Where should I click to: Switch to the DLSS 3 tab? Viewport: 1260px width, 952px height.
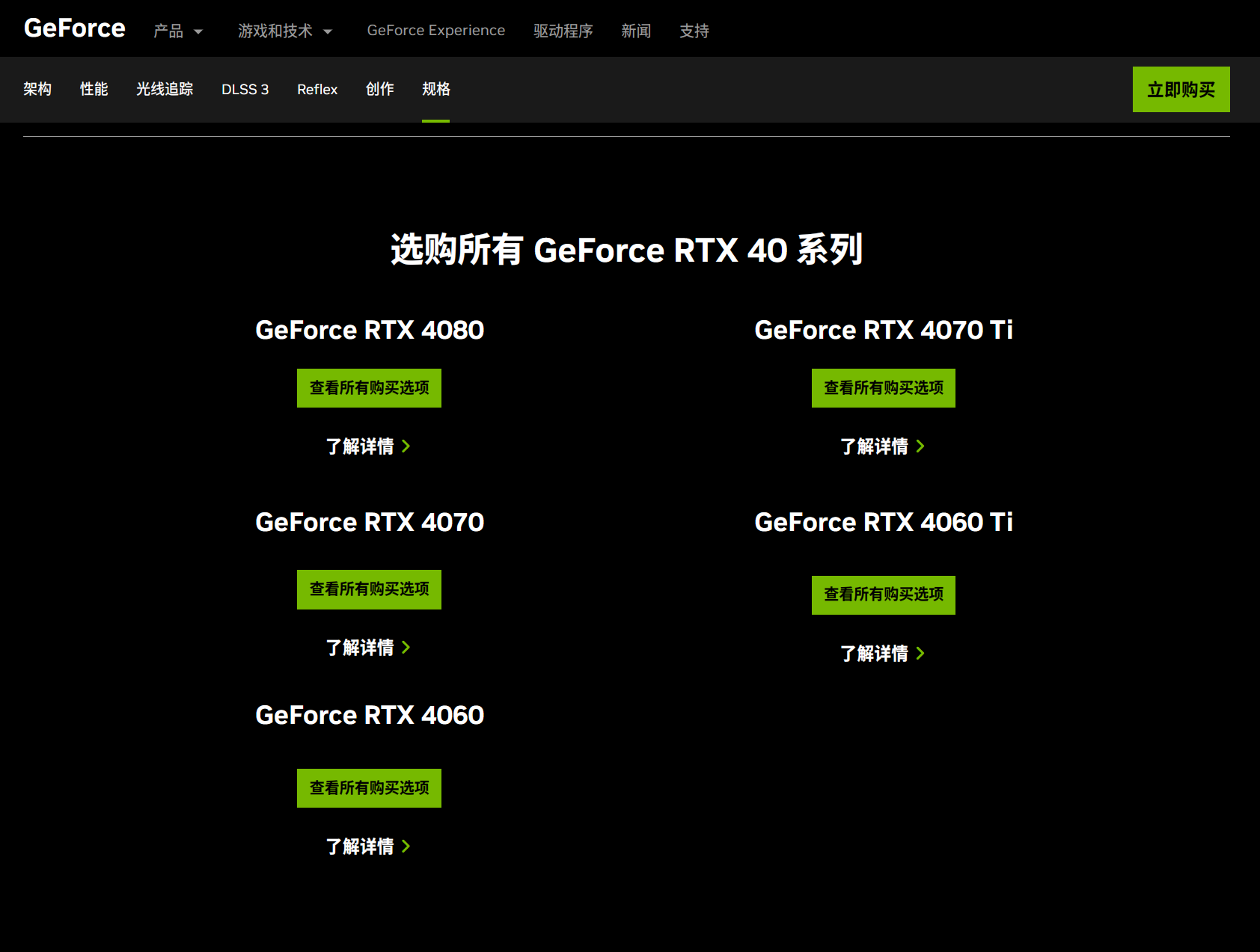(245, 89)
